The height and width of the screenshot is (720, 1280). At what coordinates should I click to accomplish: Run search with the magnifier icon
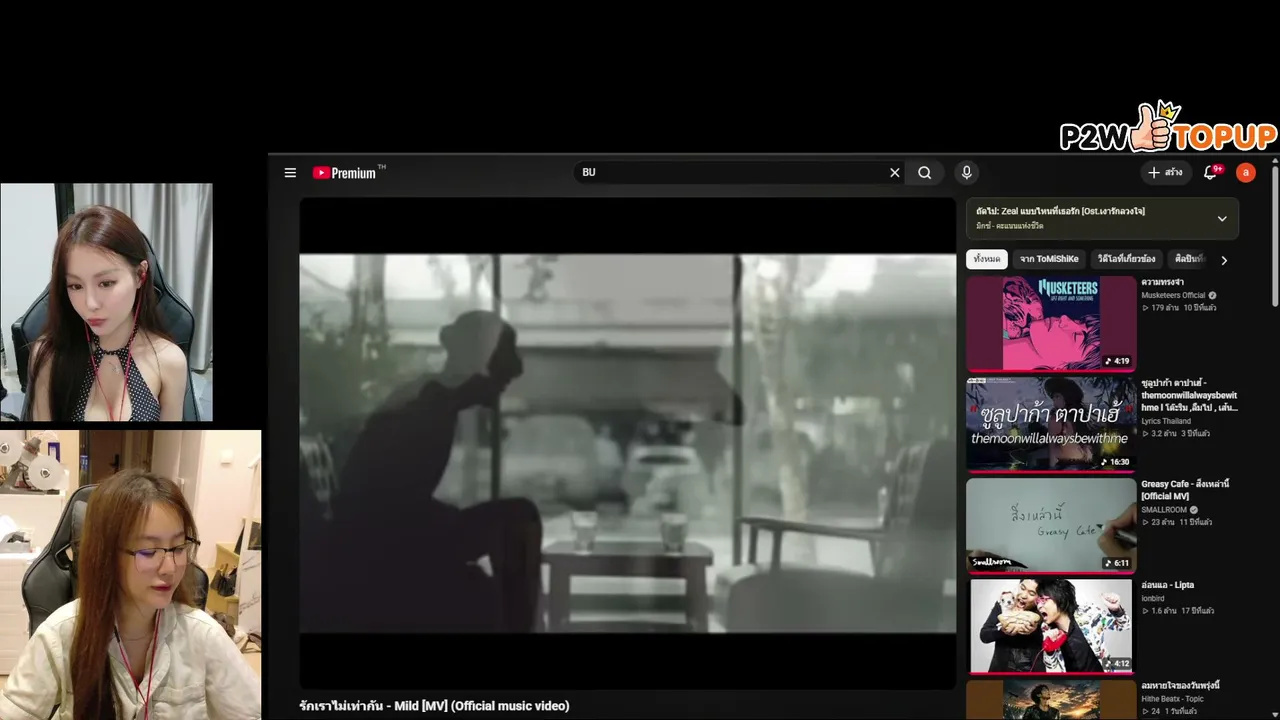point(925,173)
